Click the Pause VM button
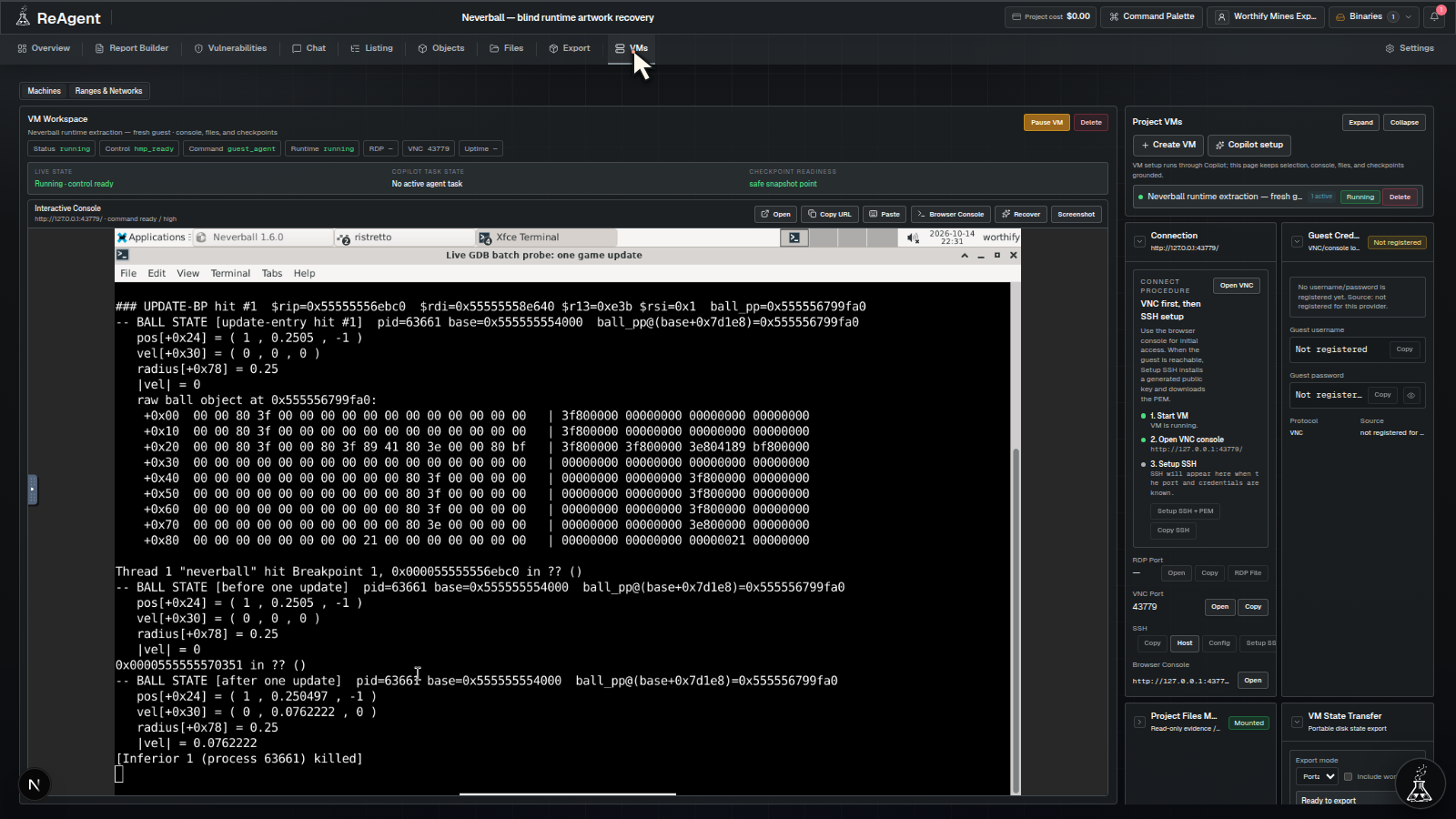Screen dimensions: 1456x819 tap(1046, 122)
